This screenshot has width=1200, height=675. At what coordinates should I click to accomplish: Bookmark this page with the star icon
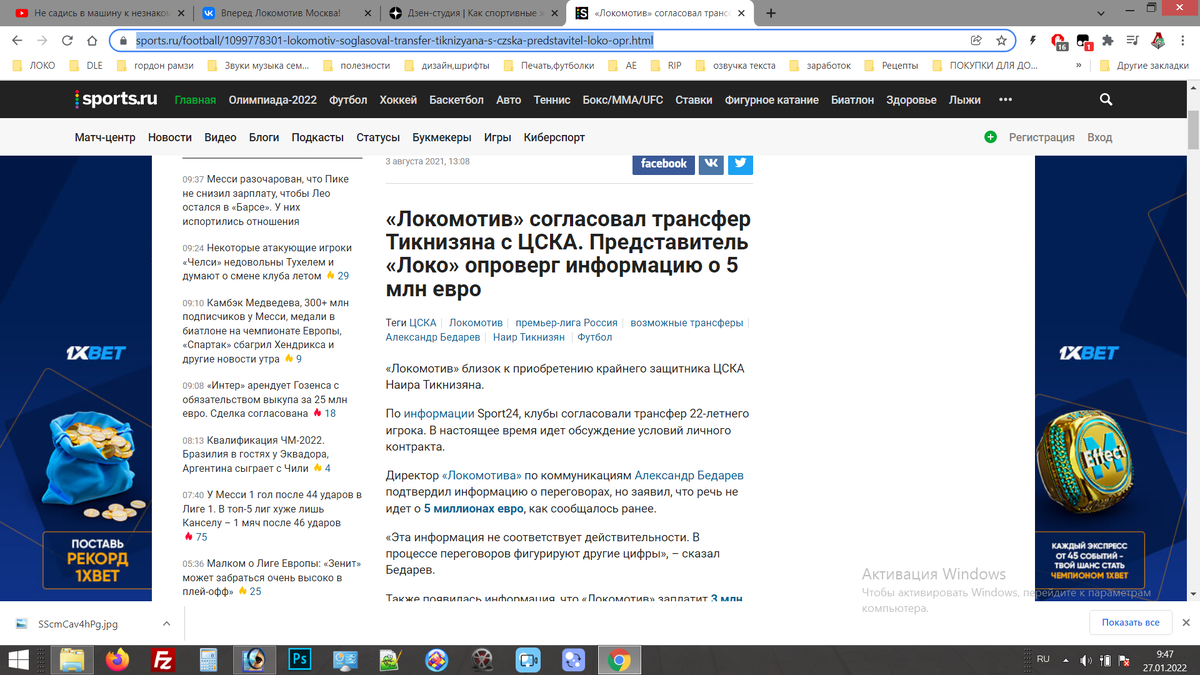(1001, 41)
